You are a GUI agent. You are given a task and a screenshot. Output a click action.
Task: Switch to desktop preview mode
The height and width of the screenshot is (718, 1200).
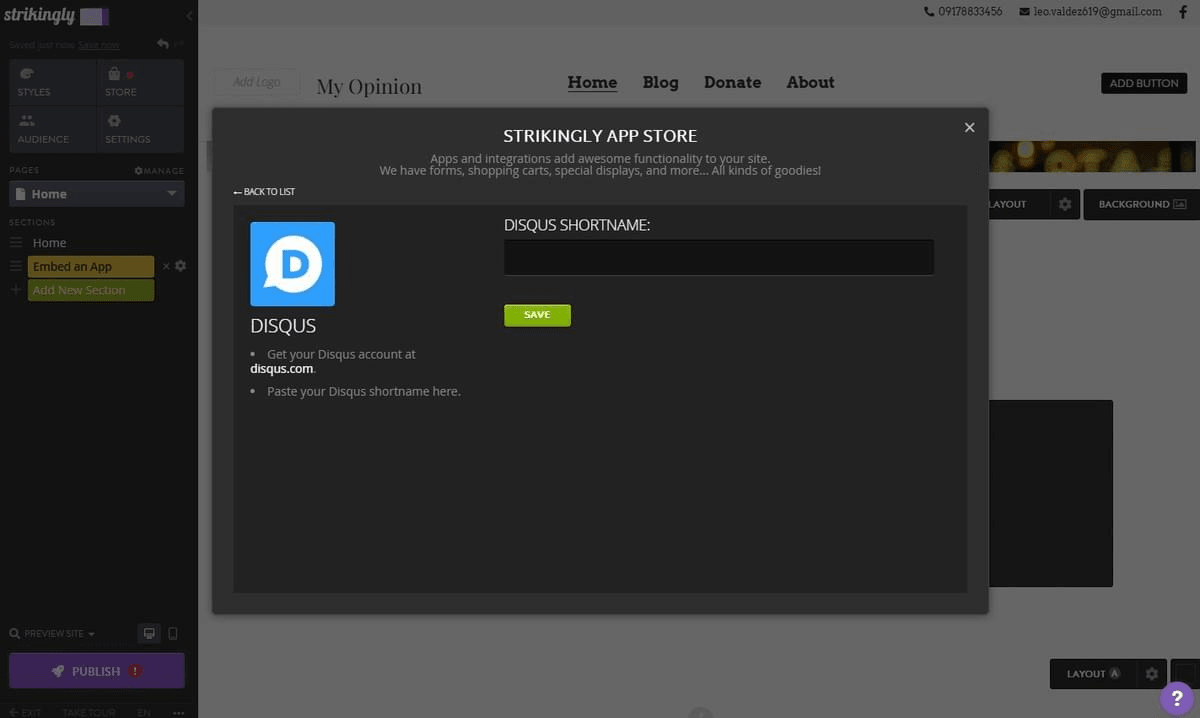[148, 633]
